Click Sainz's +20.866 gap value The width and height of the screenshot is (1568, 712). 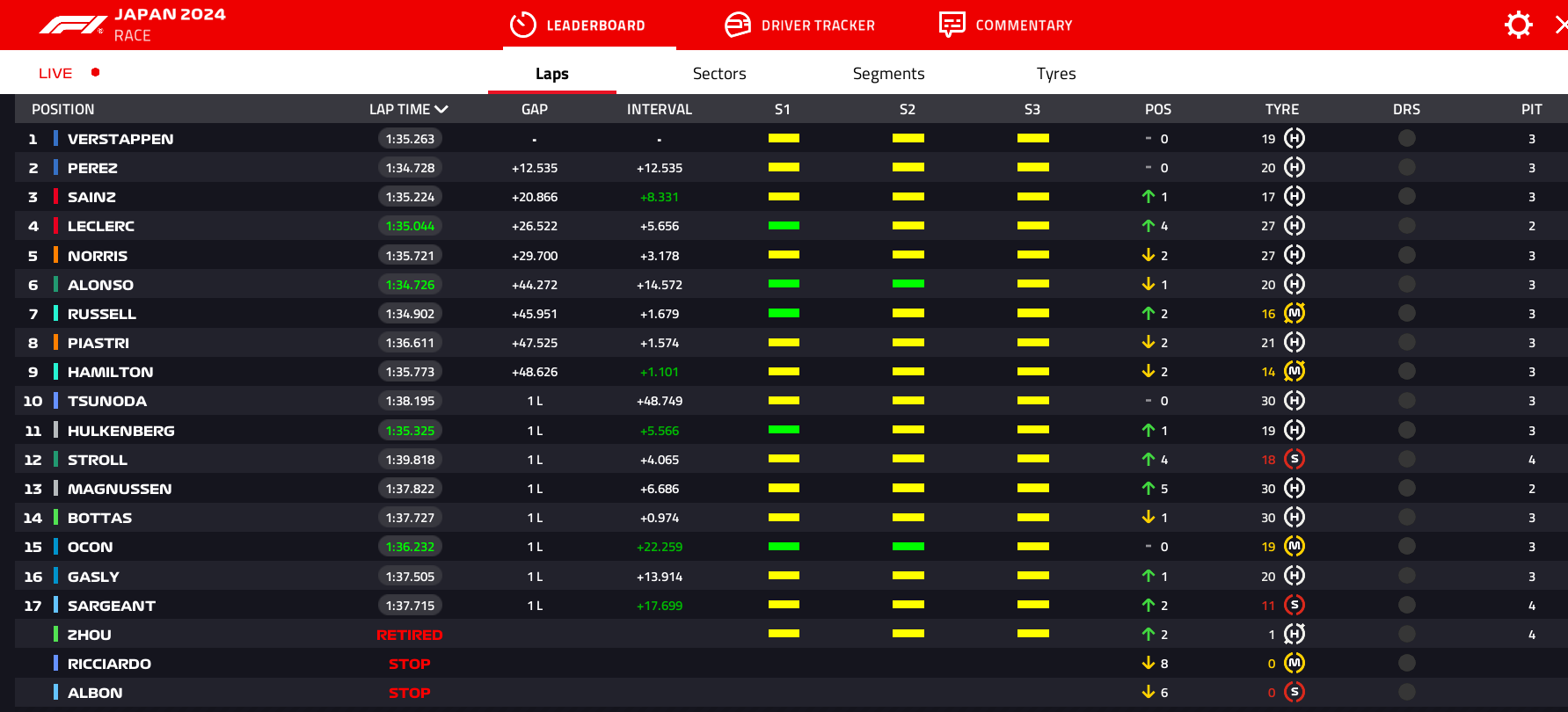[535, 197]
